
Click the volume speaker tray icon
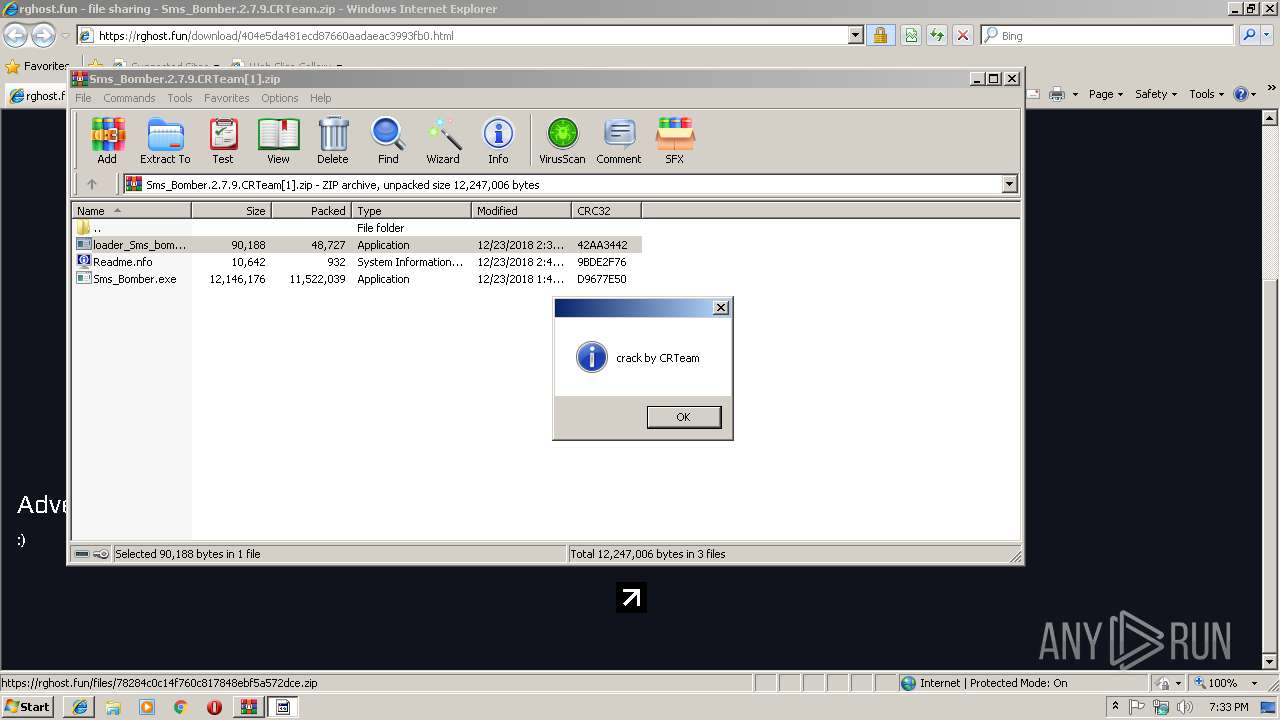pos(1185,707)
